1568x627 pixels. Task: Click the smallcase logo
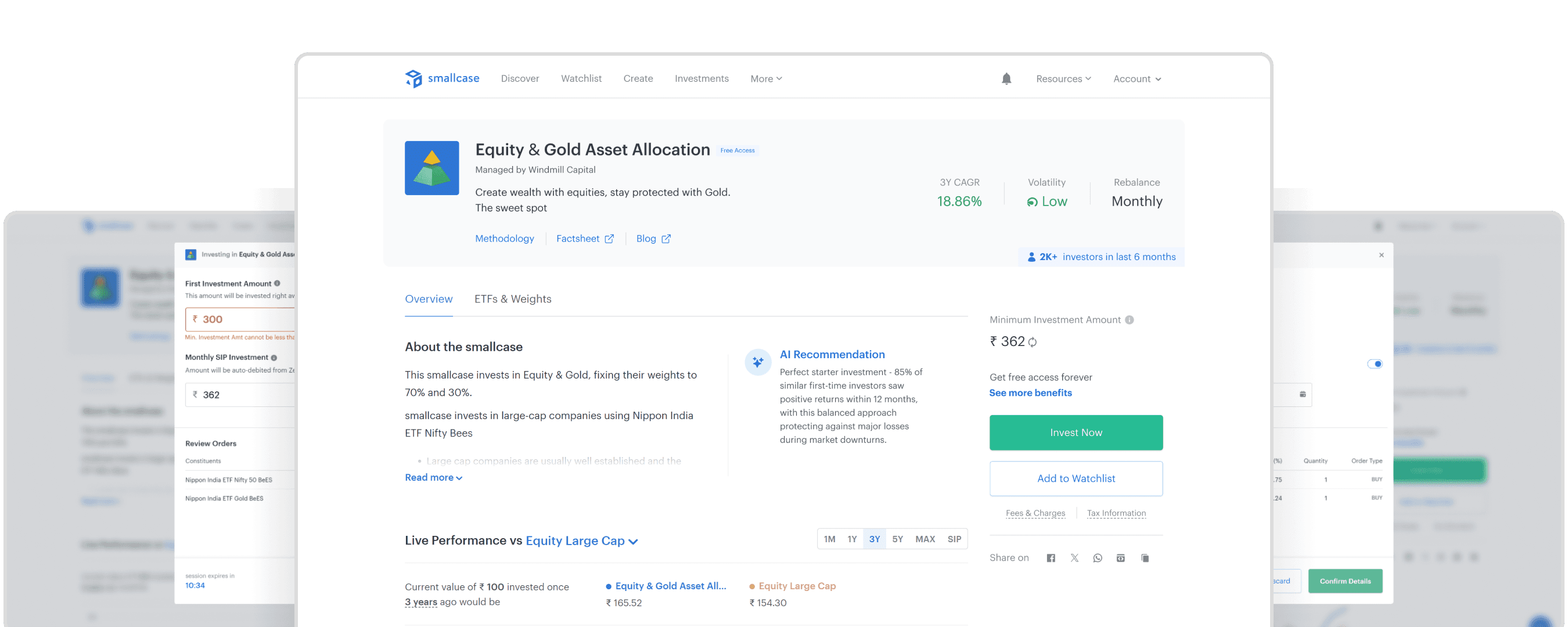pyautogui.click(x=442, y=78)
